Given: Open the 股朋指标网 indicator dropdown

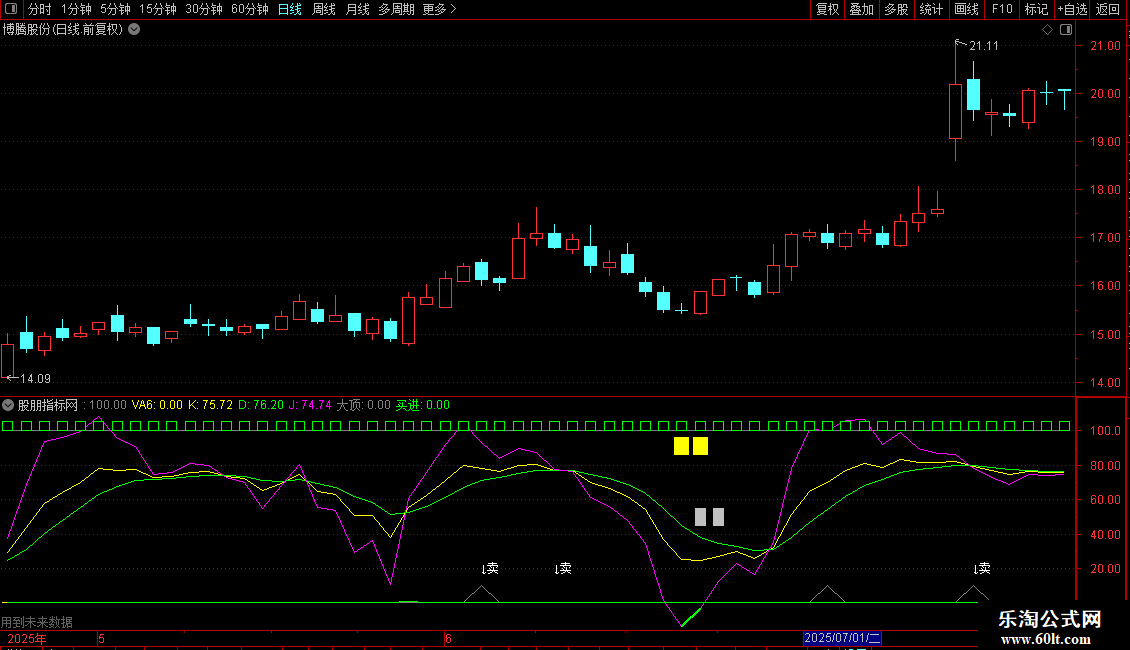Looking at the screenshot, I should click(x=8, y=405).
